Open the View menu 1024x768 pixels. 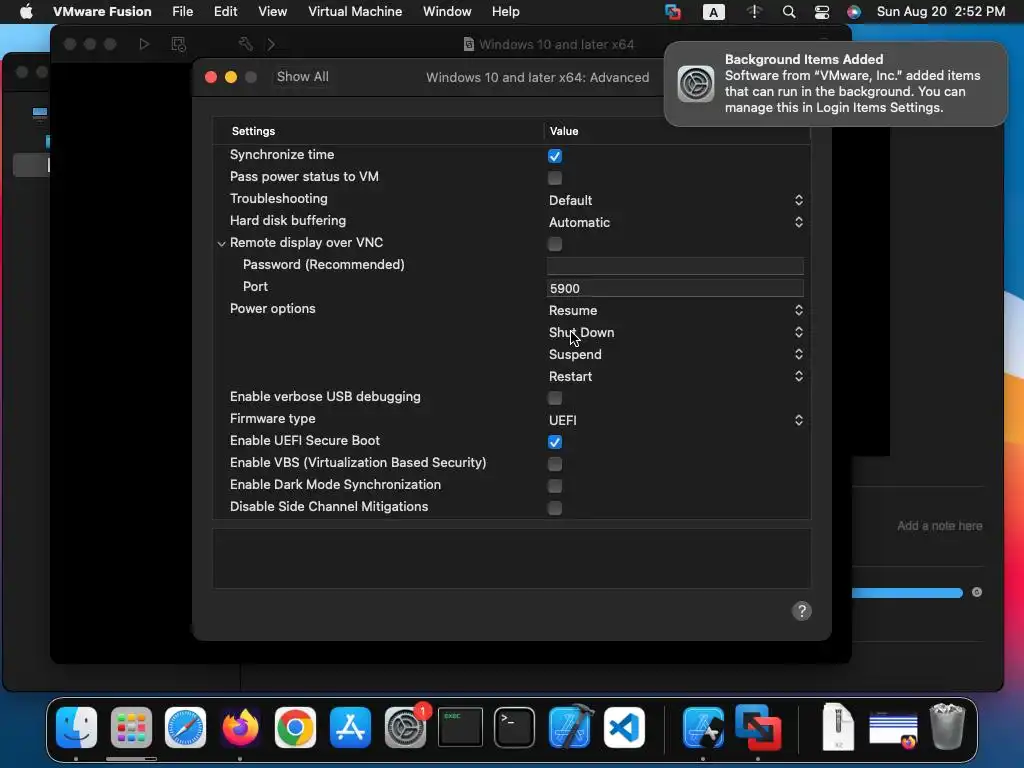272,12
